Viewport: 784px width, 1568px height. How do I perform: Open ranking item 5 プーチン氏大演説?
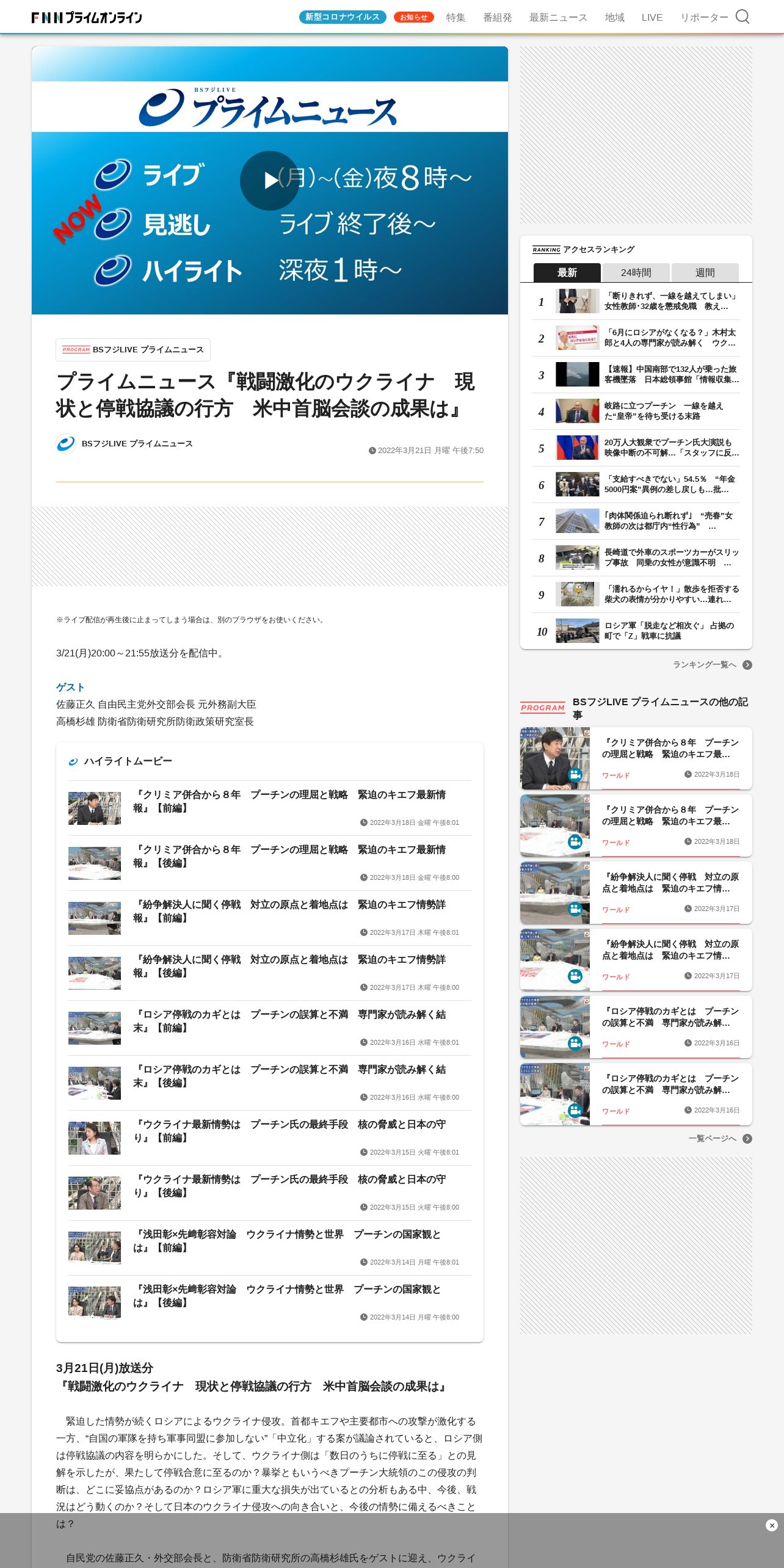click(636, 448)
